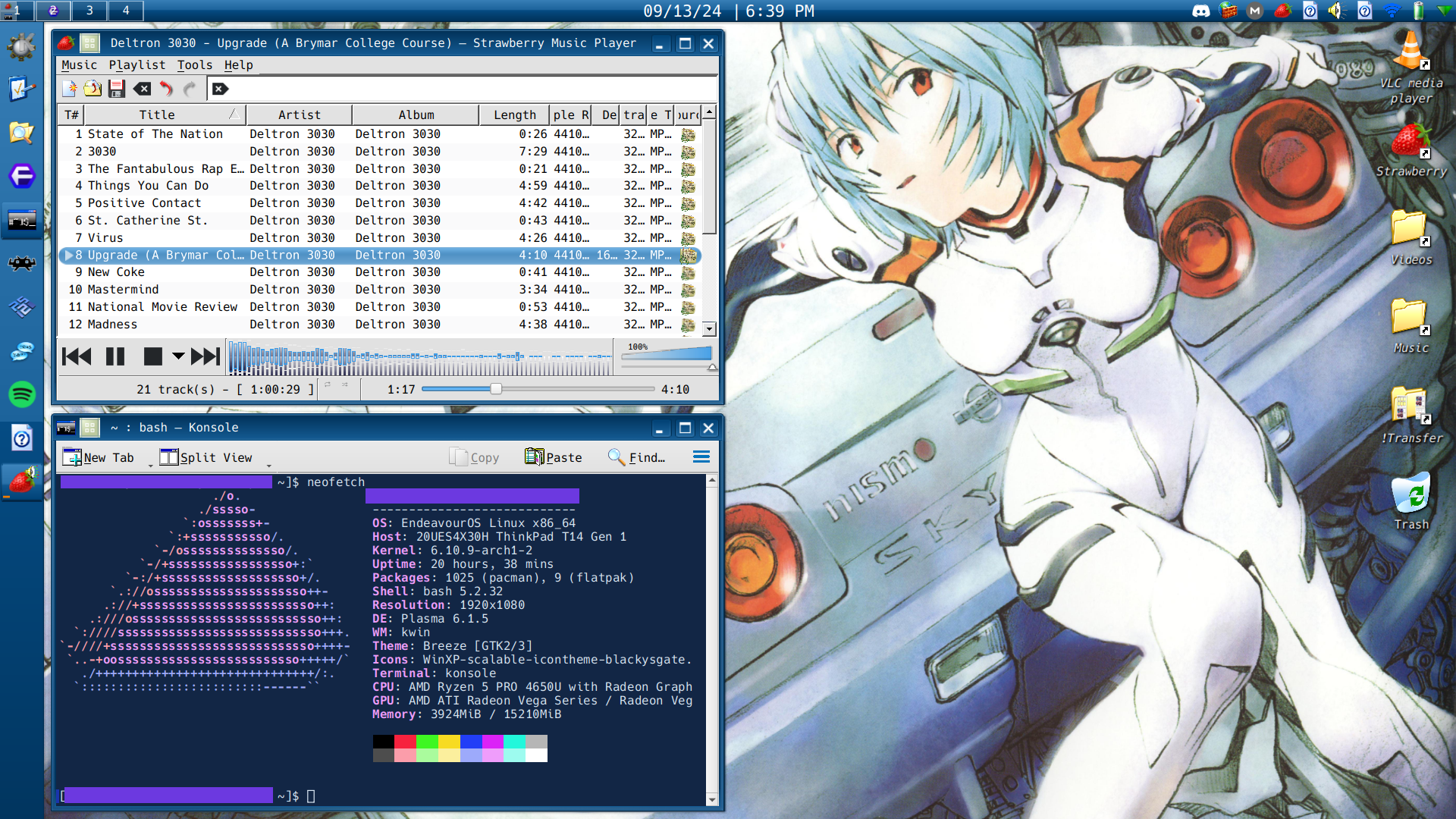Select the 'Positive Contact' track
Screen dimensions: 1456x819
(379, 203)
